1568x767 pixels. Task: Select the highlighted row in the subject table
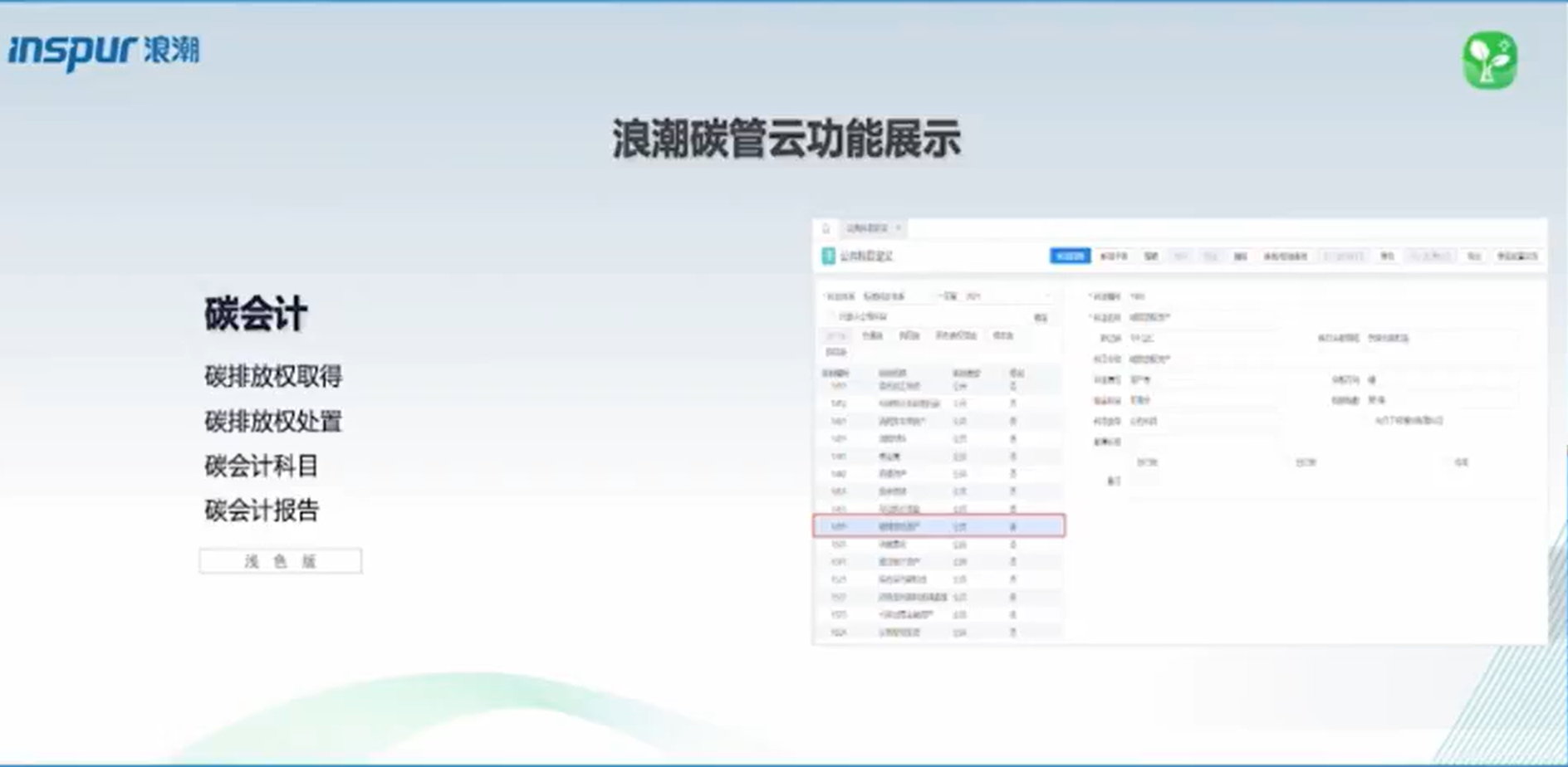click(x=938, y=526)
